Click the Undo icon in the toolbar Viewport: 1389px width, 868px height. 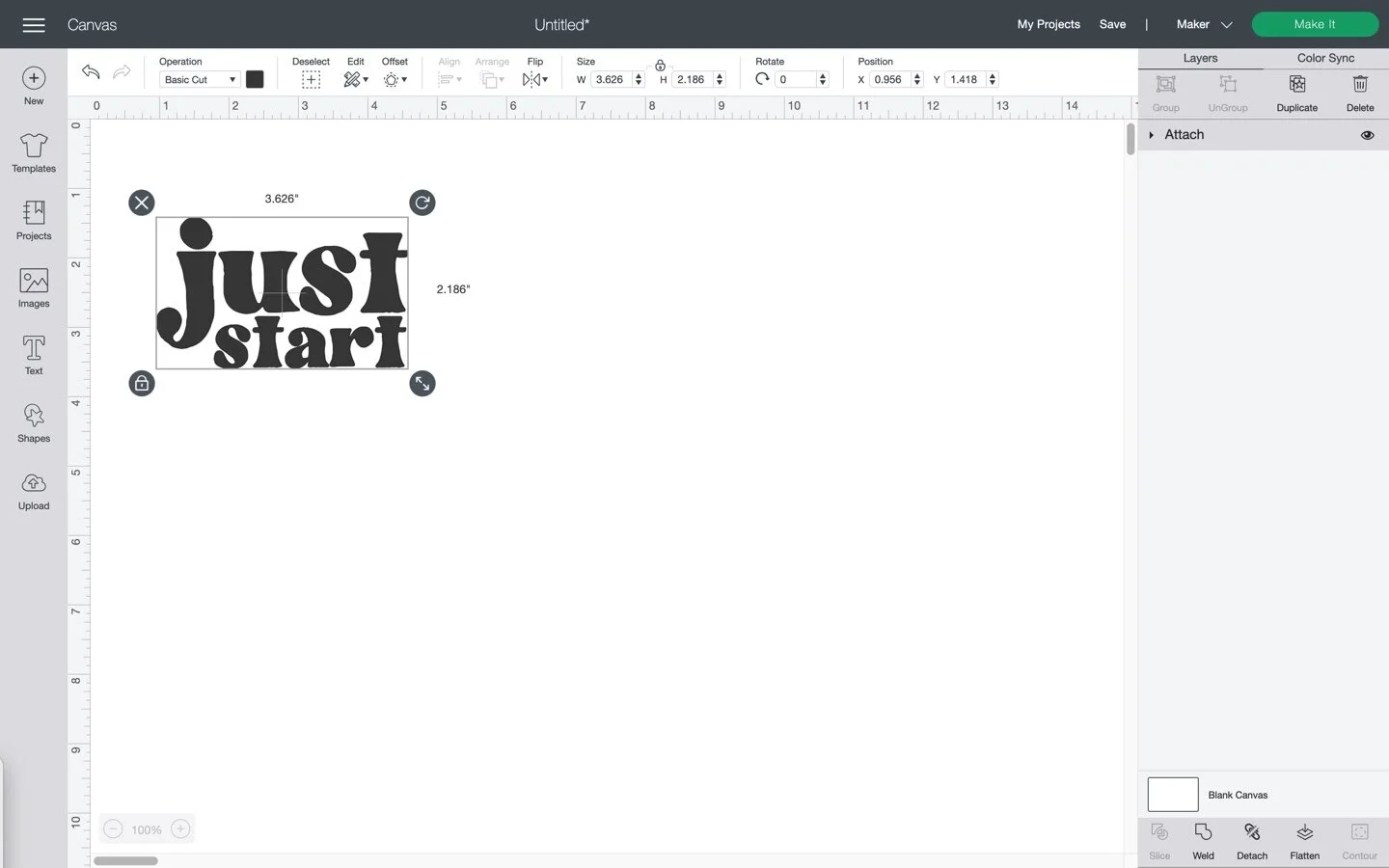(x=90, y=71)
